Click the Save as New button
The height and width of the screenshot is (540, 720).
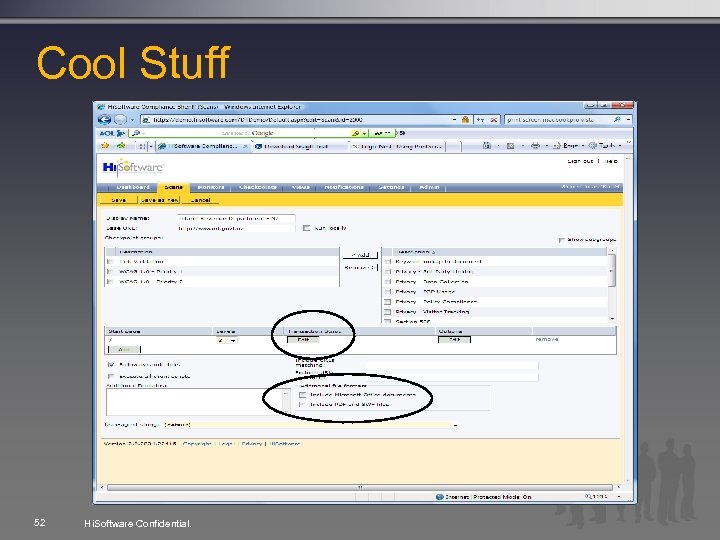159,200
